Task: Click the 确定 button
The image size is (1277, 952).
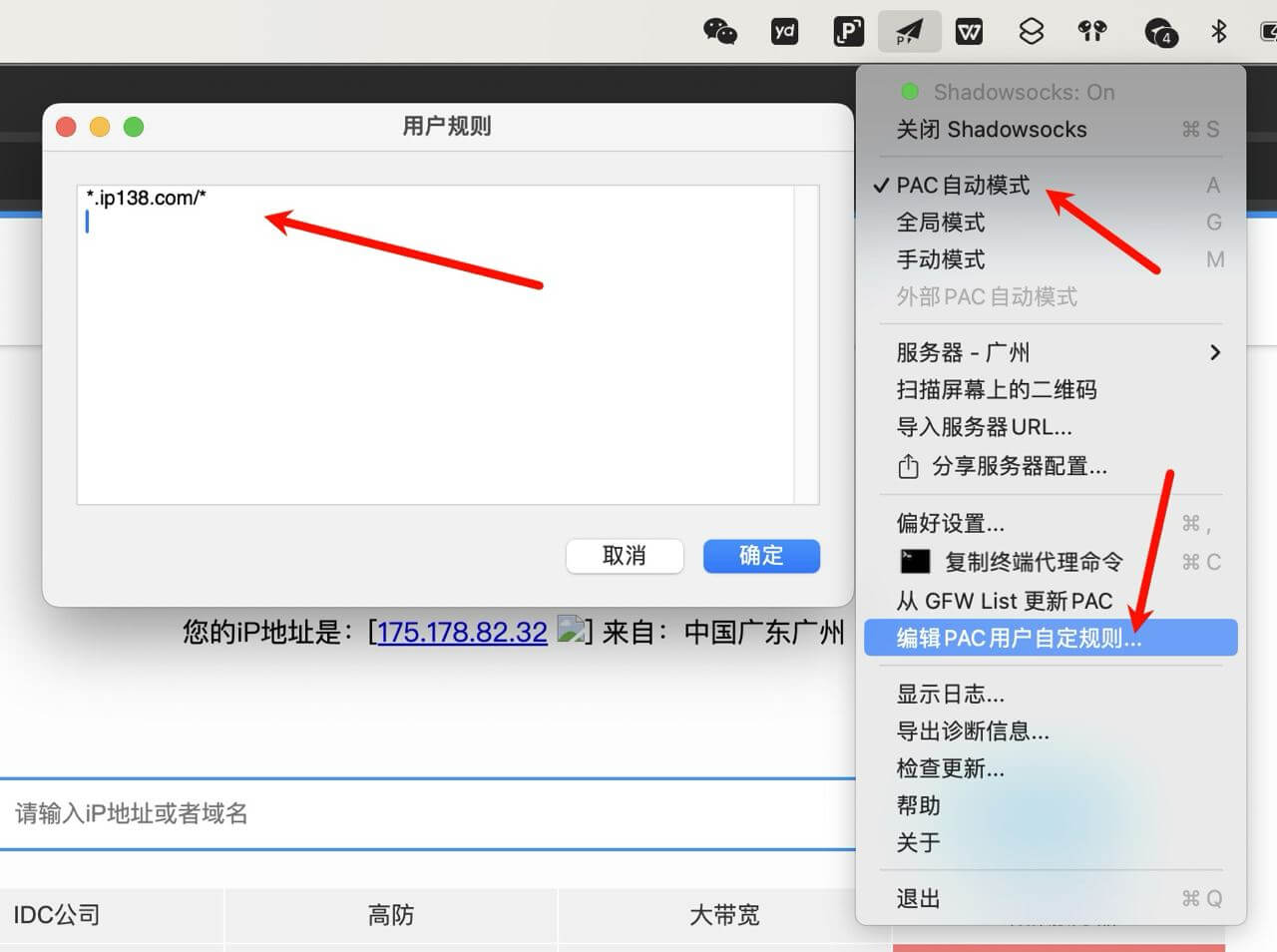Action: (761, 556)
